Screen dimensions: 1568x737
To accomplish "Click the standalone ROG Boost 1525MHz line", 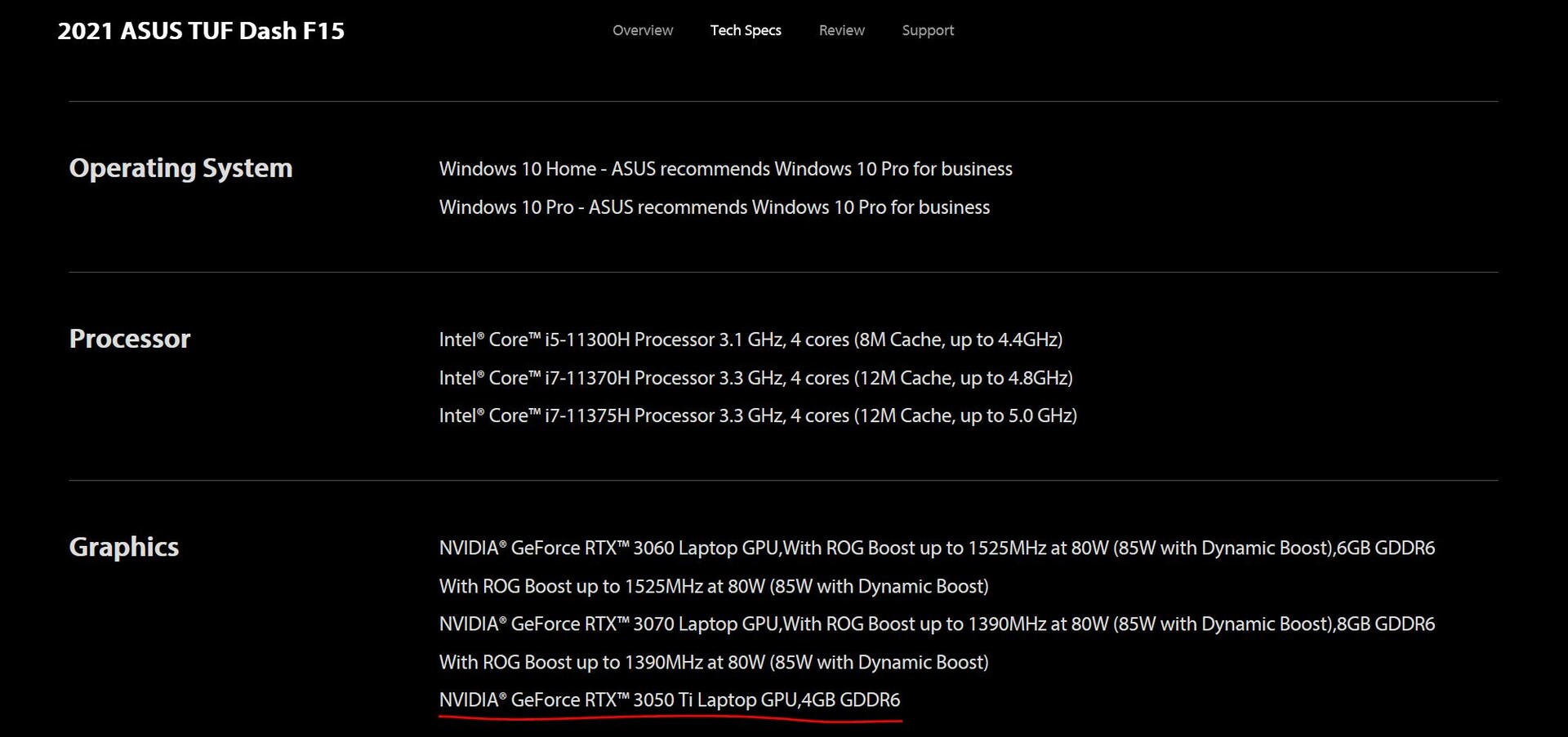I will coord(714,586).
